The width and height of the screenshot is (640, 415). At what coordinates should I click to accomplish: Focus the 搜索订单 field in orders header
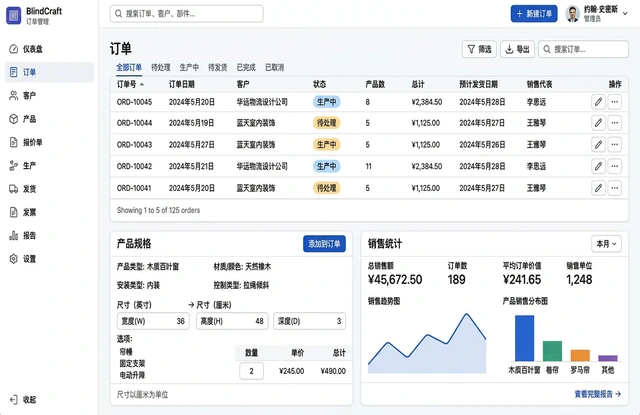tap(583, 49)
